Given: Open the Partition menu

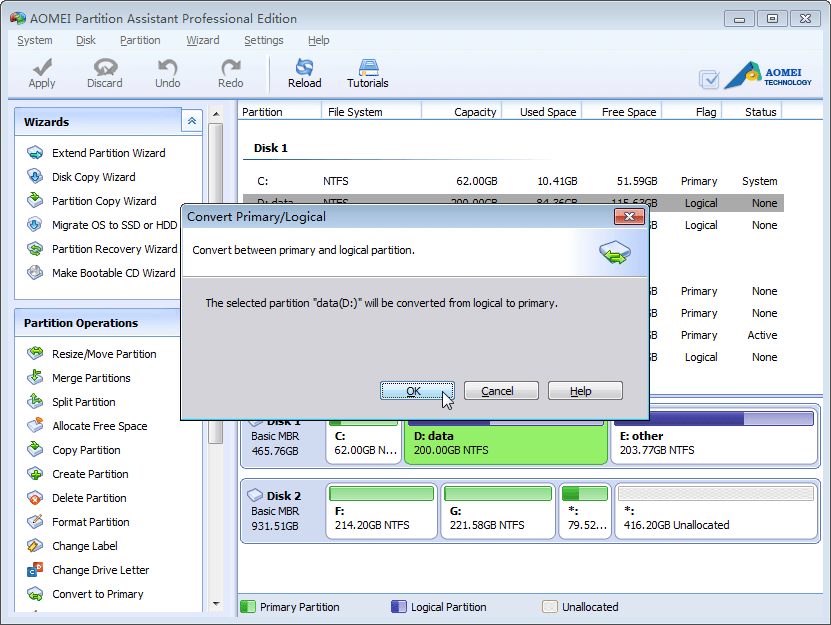Looking at the screenshot, I should tap(140, 40).
